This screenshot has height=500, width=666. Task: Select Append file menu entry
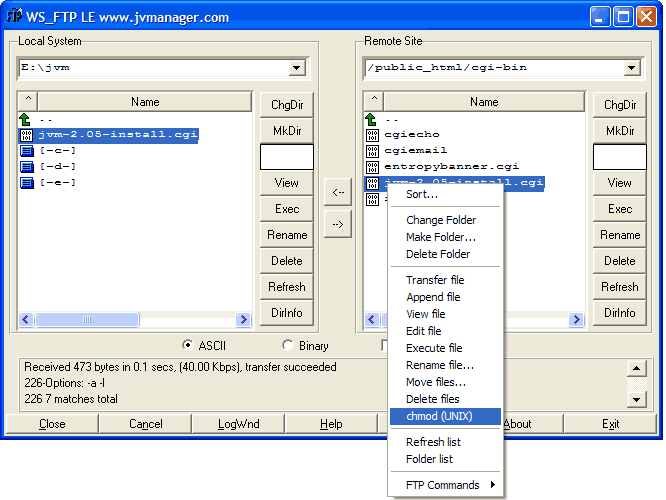click(x=445, y=297)
